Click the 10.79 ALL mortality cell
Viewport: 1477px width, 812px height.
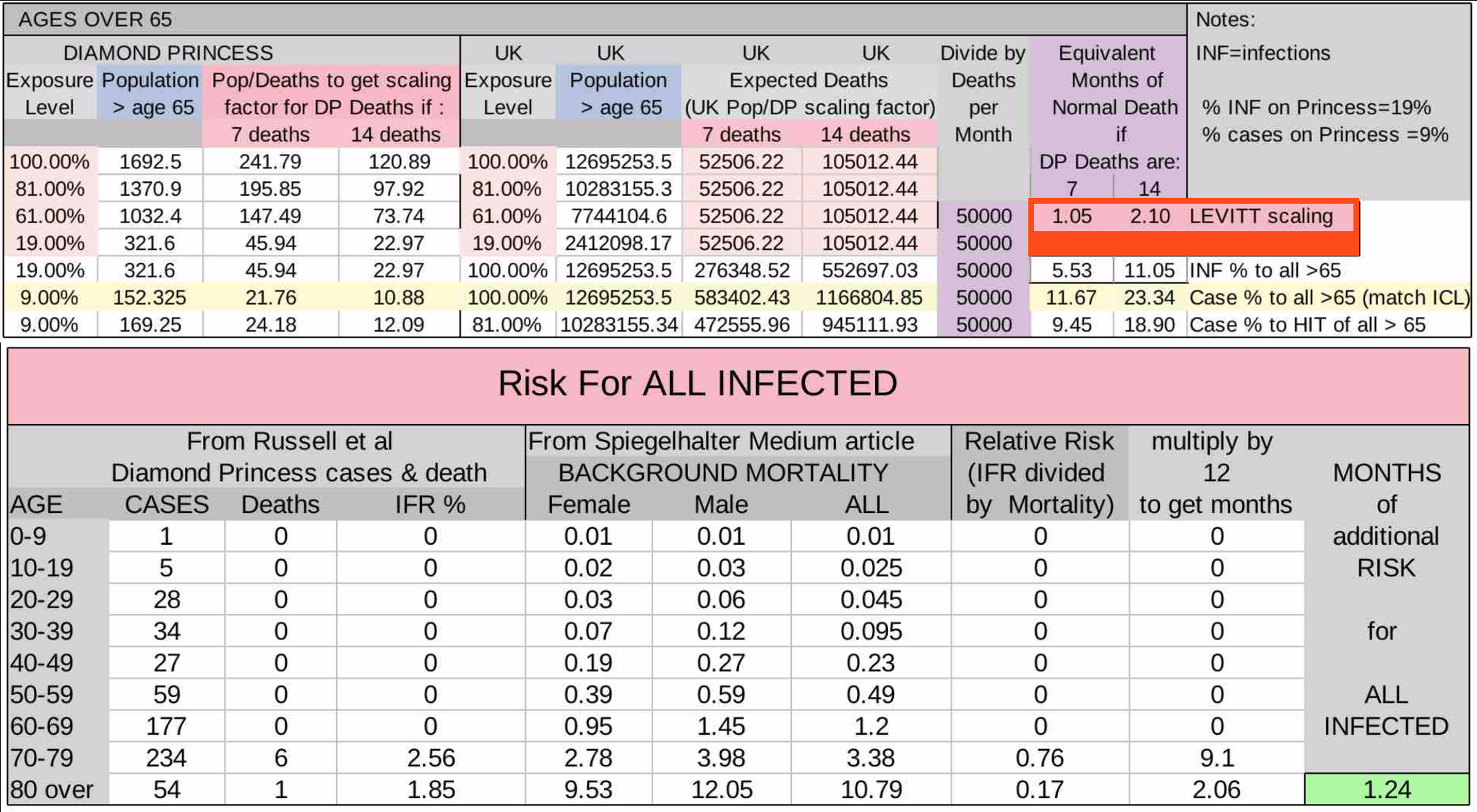871,790
